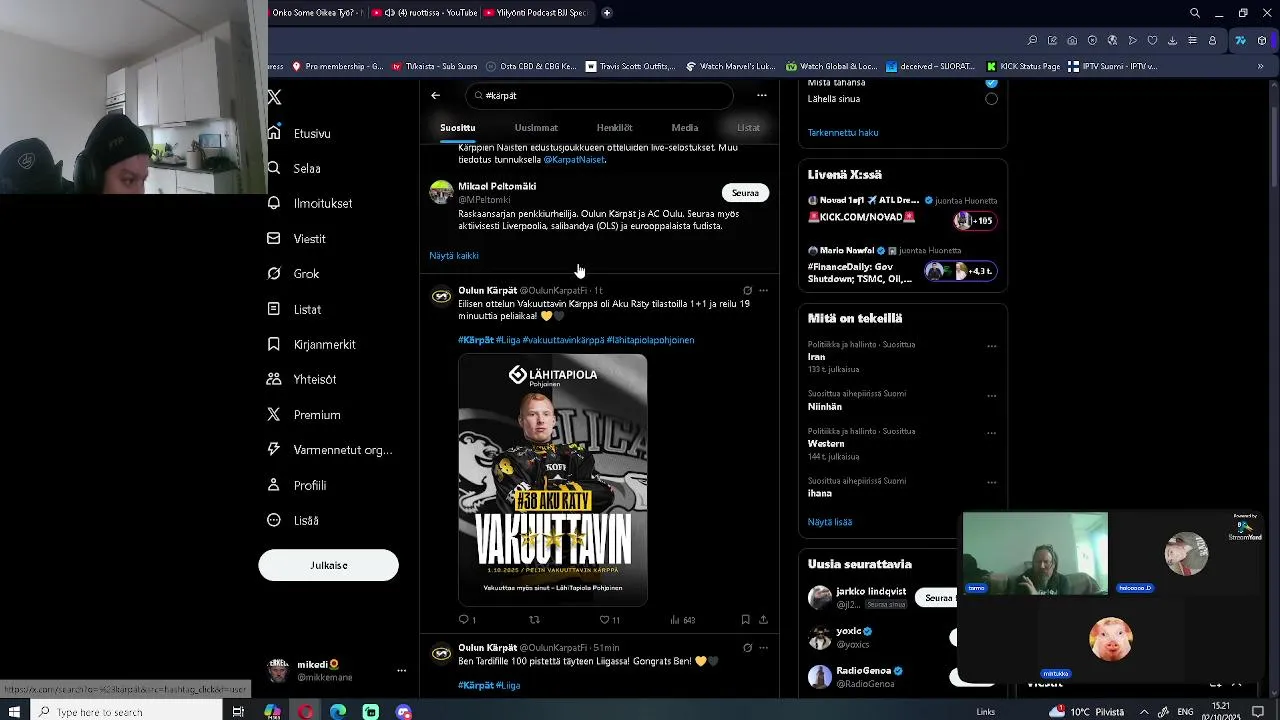Switch to the Listat search tab
1280x720 pixels.
[x=748, y=128]
